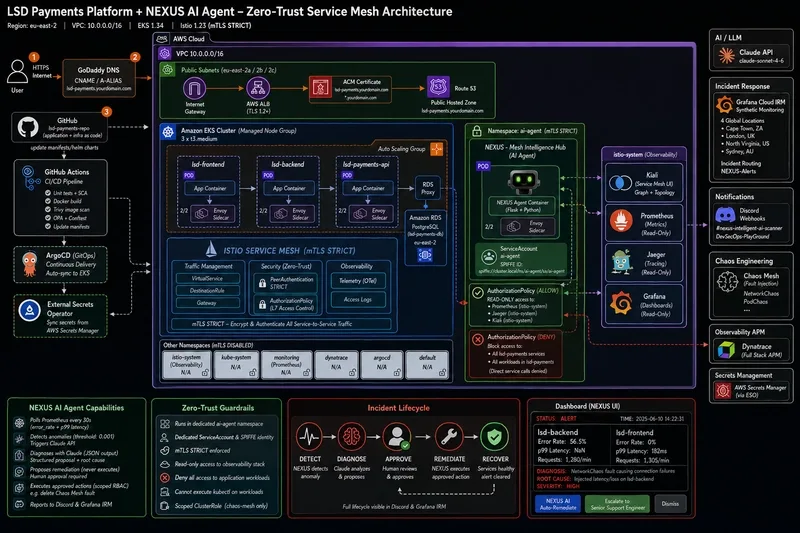Click the Grafana icon in istio-system
This screenshot has width=800, height=533.
pos(621,303)
